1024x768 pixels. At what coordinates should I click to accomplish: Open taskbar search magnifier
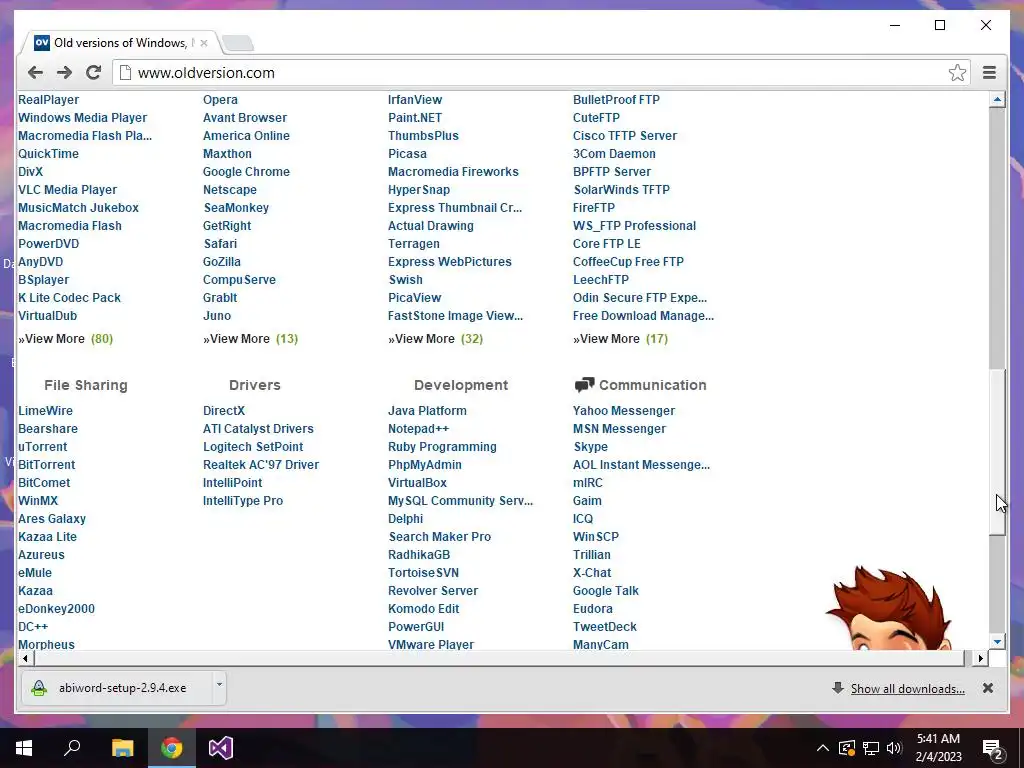(x=72, y=748)
